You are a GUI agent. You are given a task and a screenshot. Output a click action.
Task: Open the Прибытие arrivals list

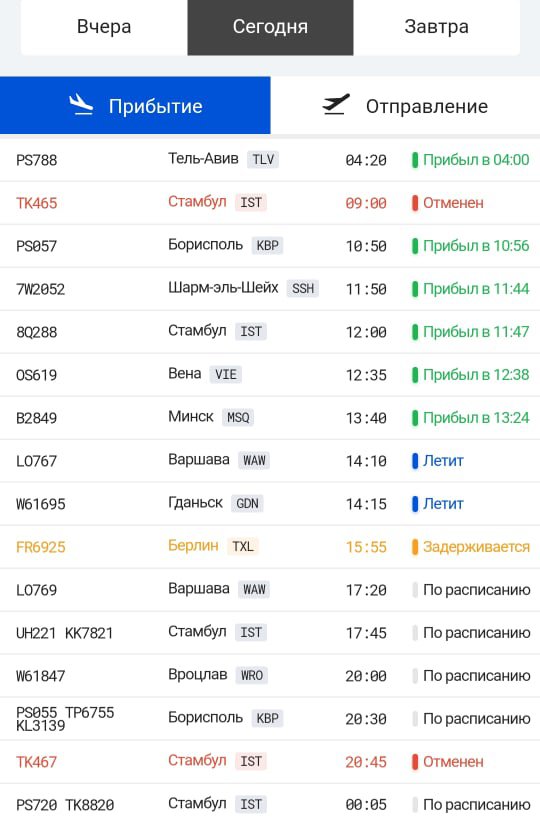pyautogui.click(x=135, y=105)
